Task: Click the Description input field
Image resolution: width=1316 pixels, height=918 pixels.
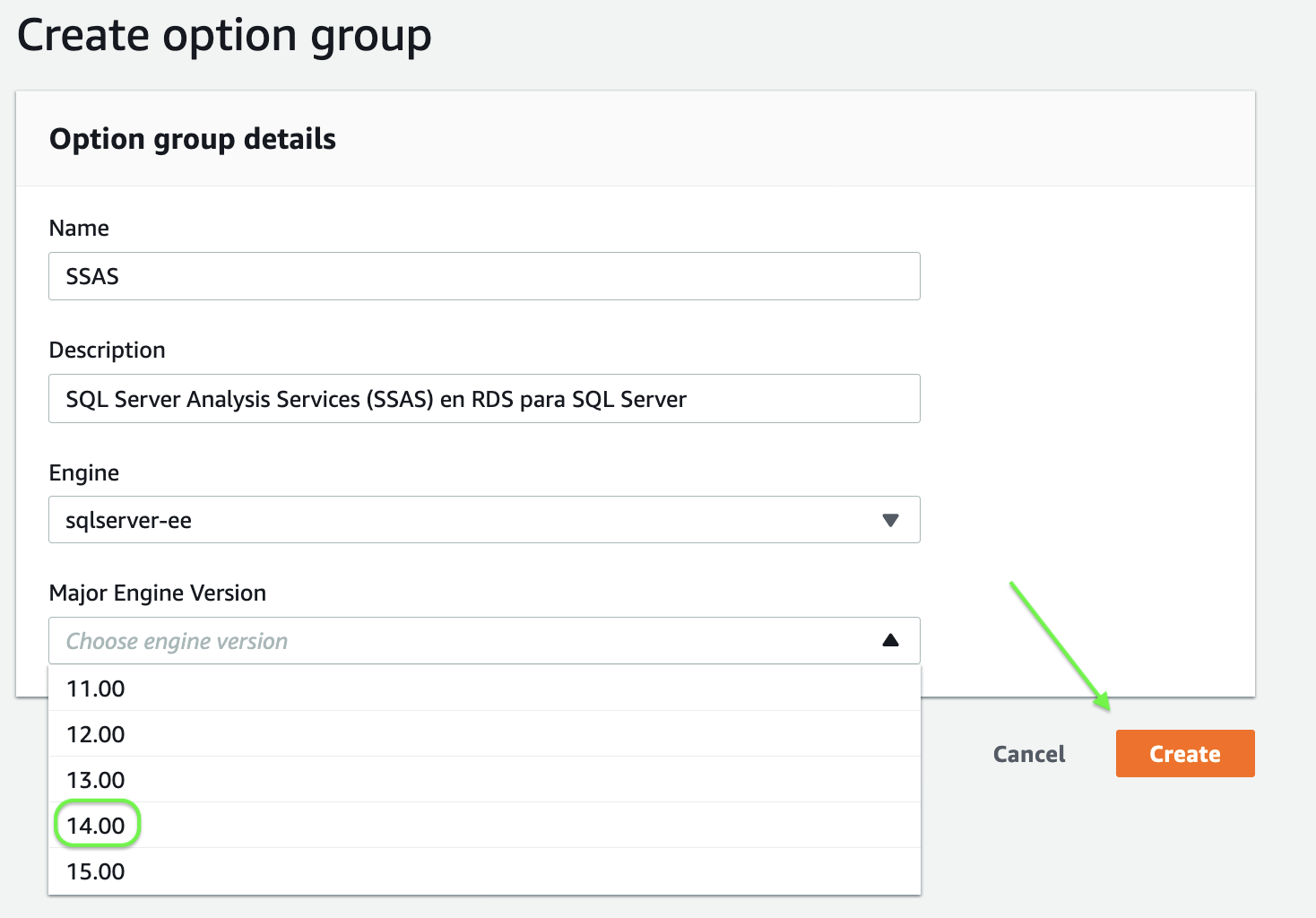Action: (484, 399)
